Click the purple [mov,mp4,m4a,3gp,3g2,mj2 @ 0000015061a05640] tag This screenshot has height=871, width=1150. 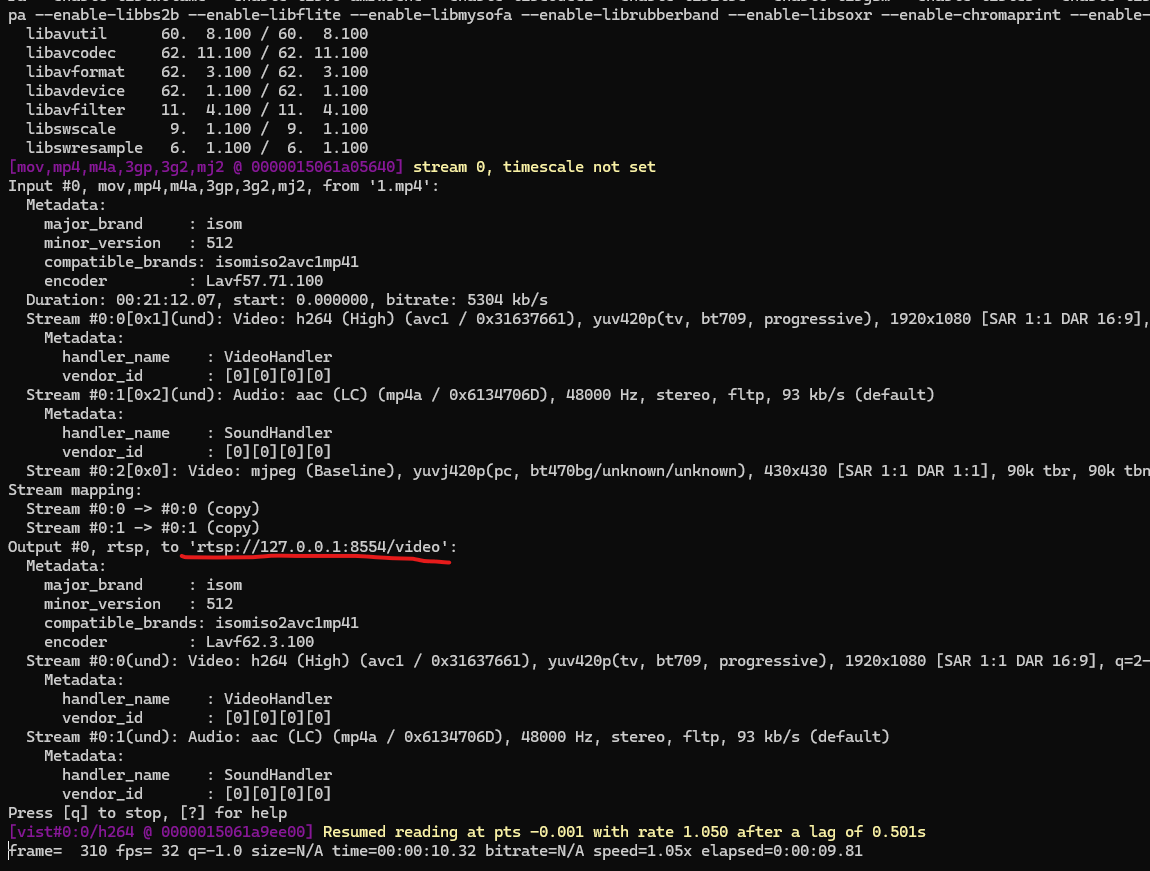(205, 167)
